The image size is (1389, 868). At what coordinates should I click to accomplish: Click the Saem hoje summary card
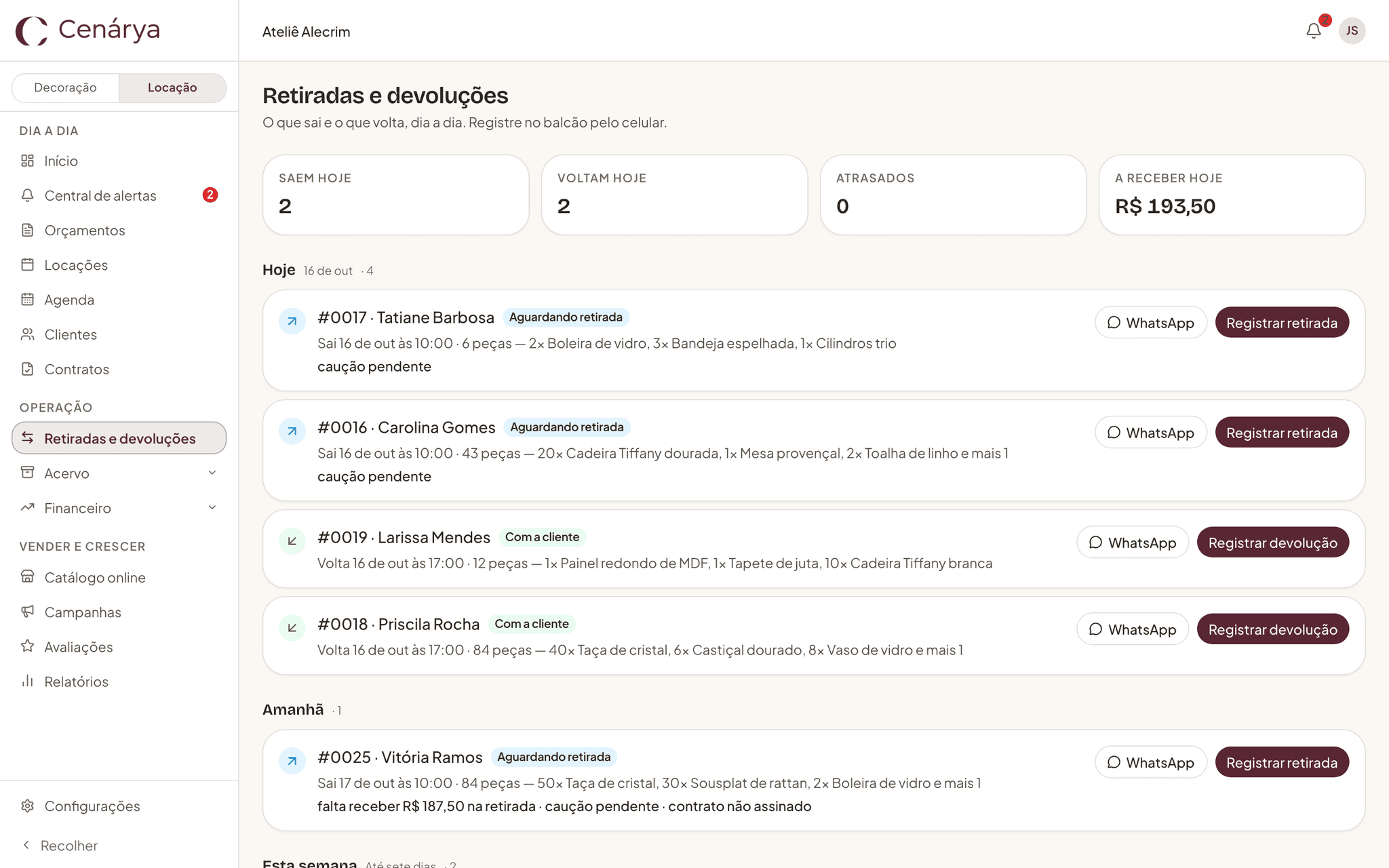[x=396, y=195]
